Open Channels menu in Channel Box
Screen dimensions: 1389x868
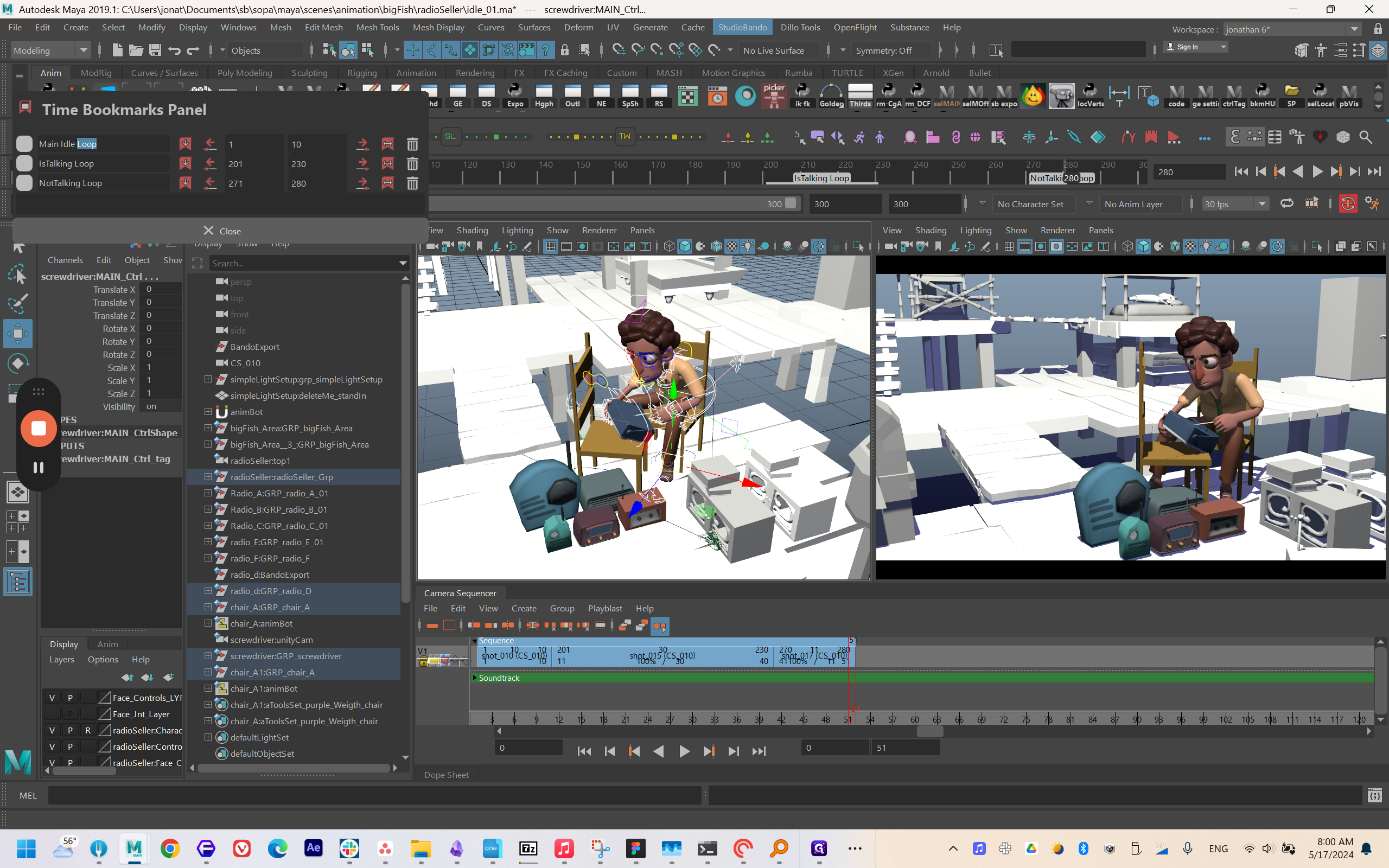coord(65,260)
